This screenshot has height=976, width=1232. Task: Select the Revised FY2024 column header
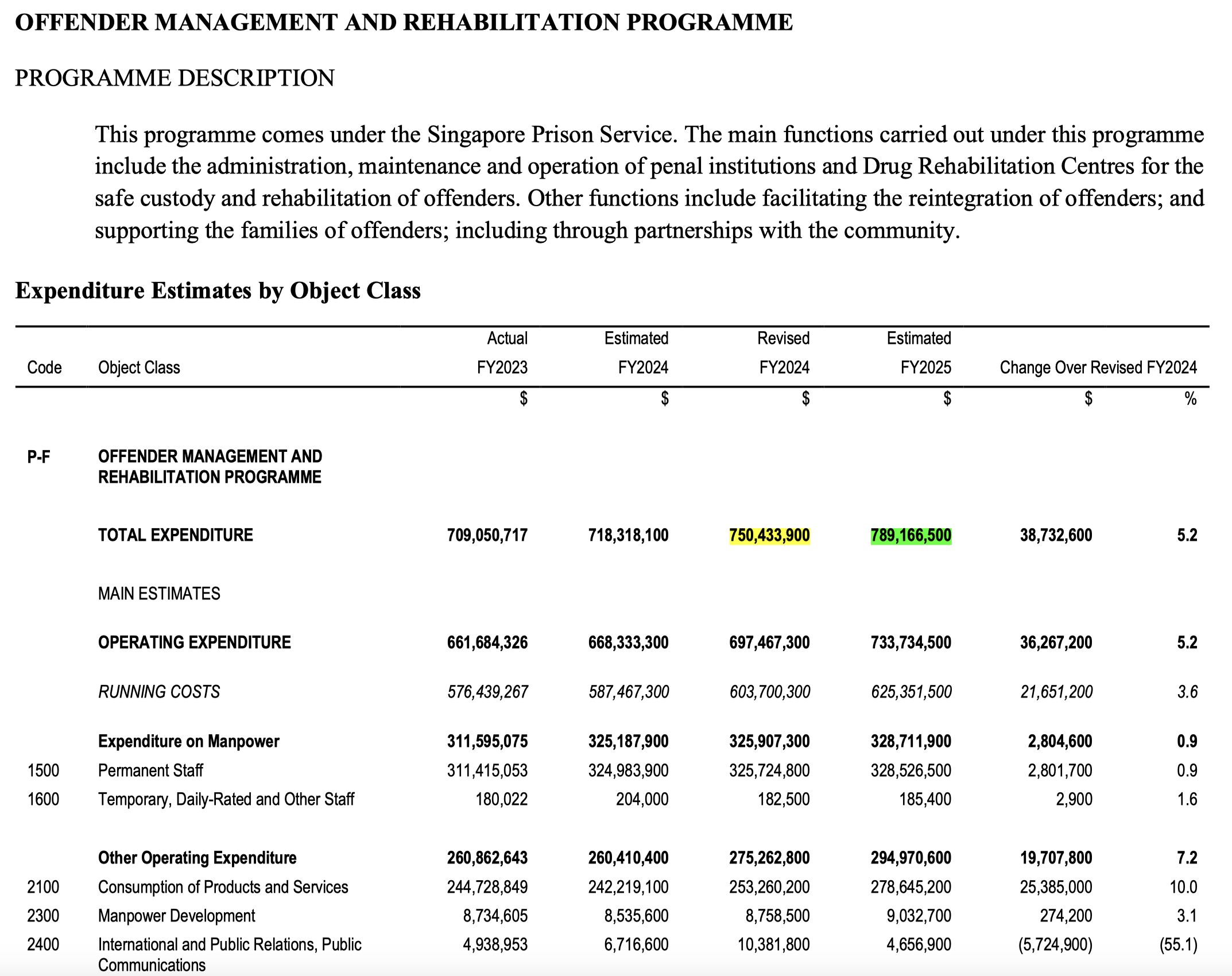coord(784,352)
